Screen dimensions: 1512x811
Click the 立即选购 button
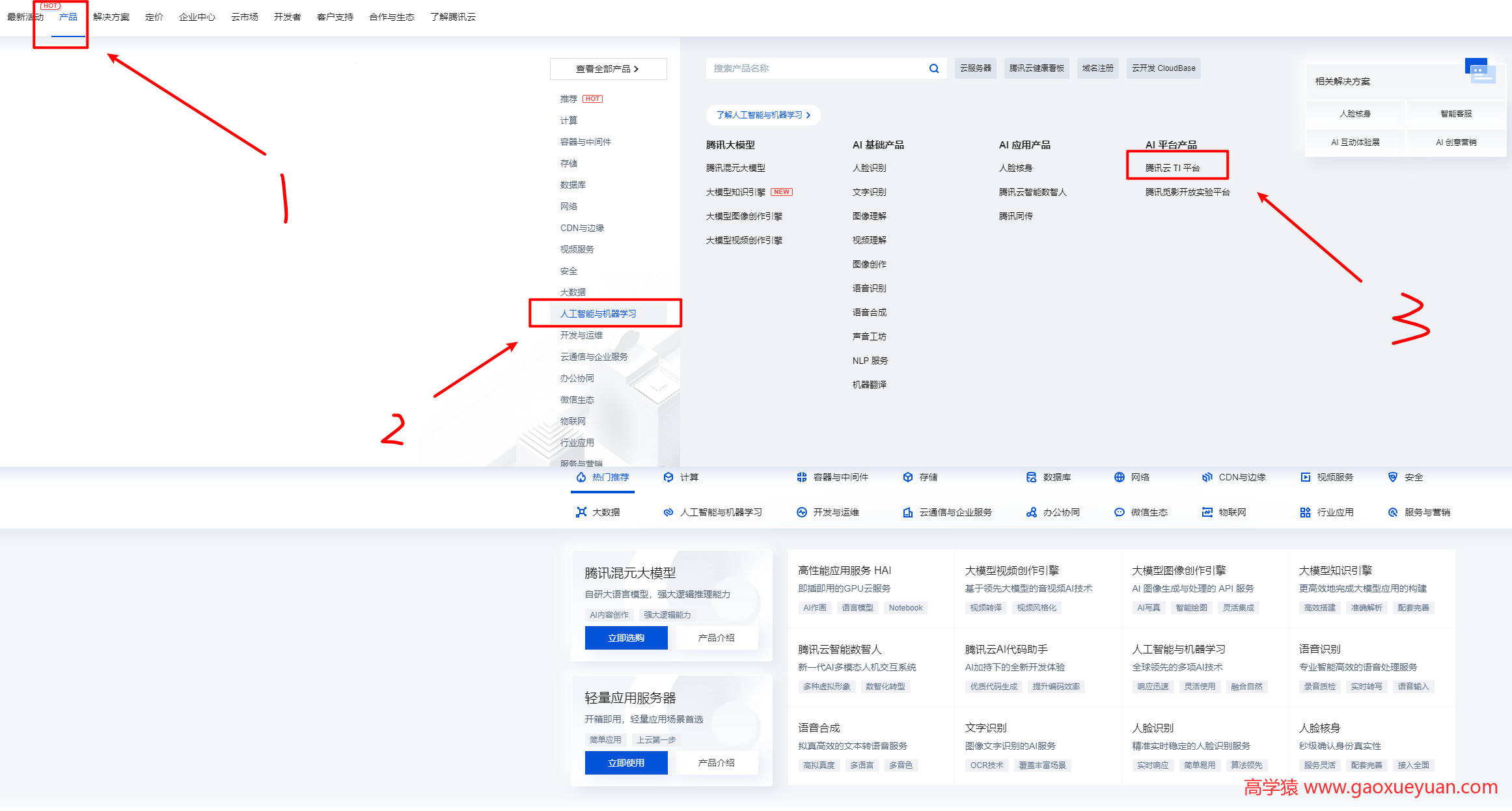pyautogui.click(x=625, y=638)
